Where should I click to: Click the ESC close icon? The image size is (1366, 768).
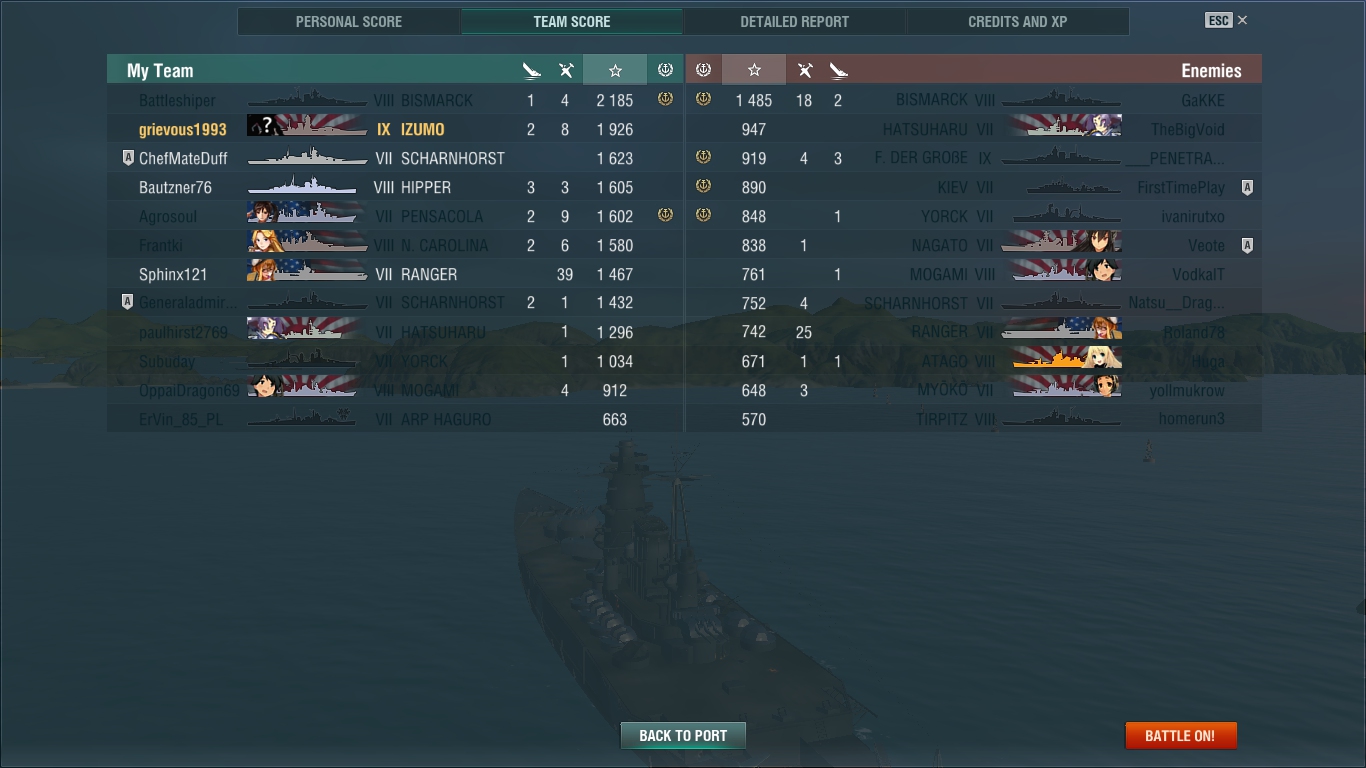(1242, 20)
